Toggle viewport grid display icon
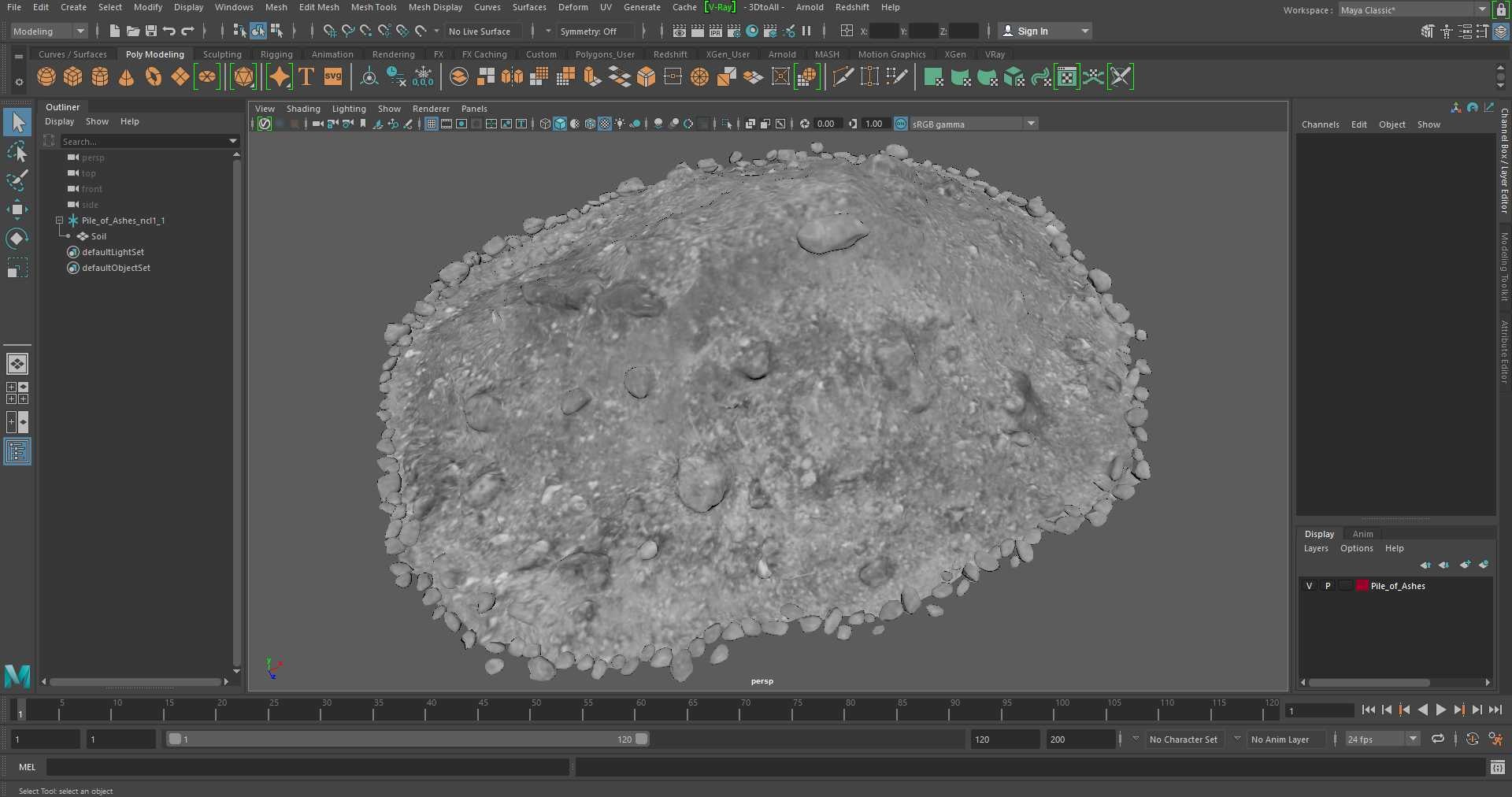 (432, 124)
